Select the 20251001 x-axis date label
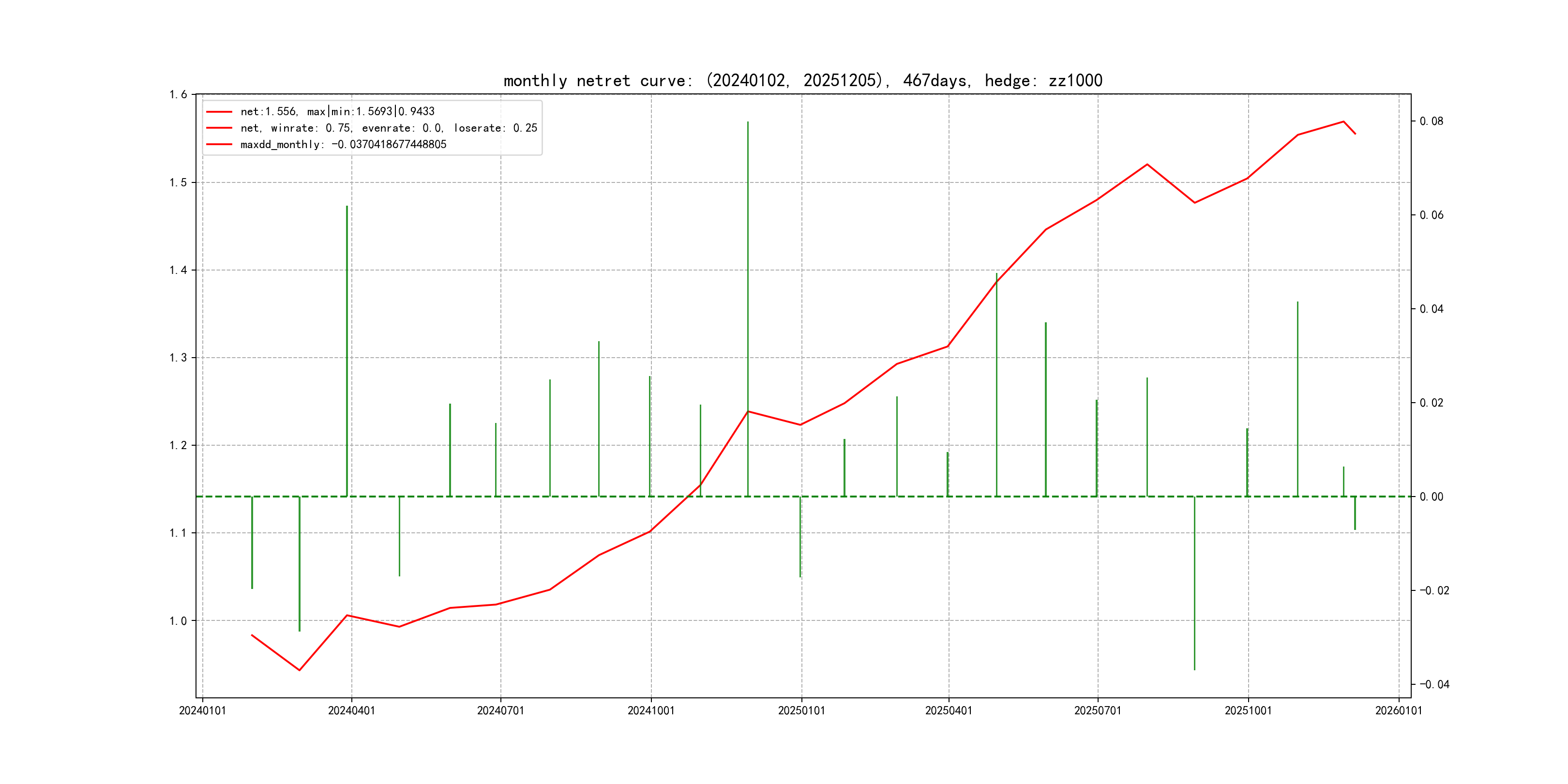Screen dimensions: 1568x784 click(x=1248, y=710)
